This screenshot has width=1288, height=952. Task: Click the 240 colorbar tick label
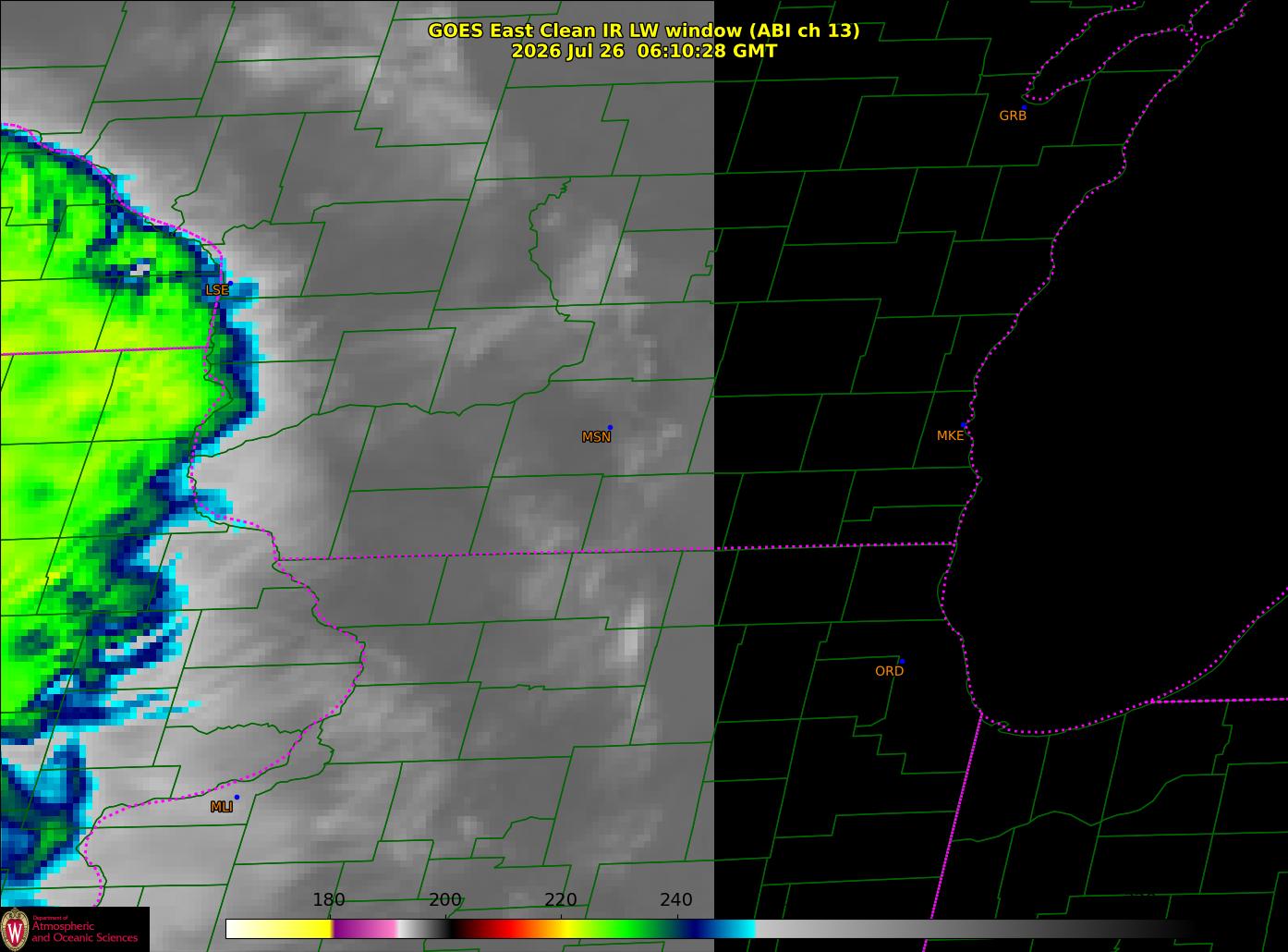pos(676,899)
